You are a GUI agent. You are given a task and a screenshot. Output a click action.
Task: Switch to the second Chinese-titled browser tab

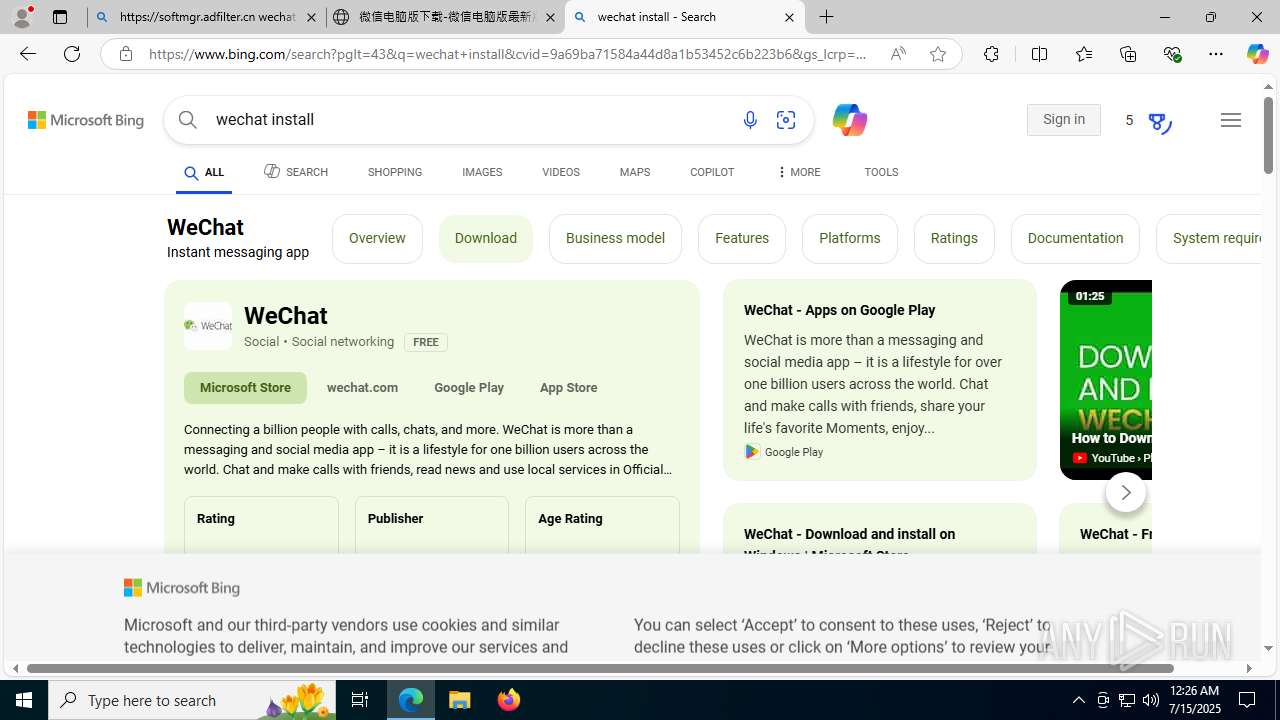point(444,17)
